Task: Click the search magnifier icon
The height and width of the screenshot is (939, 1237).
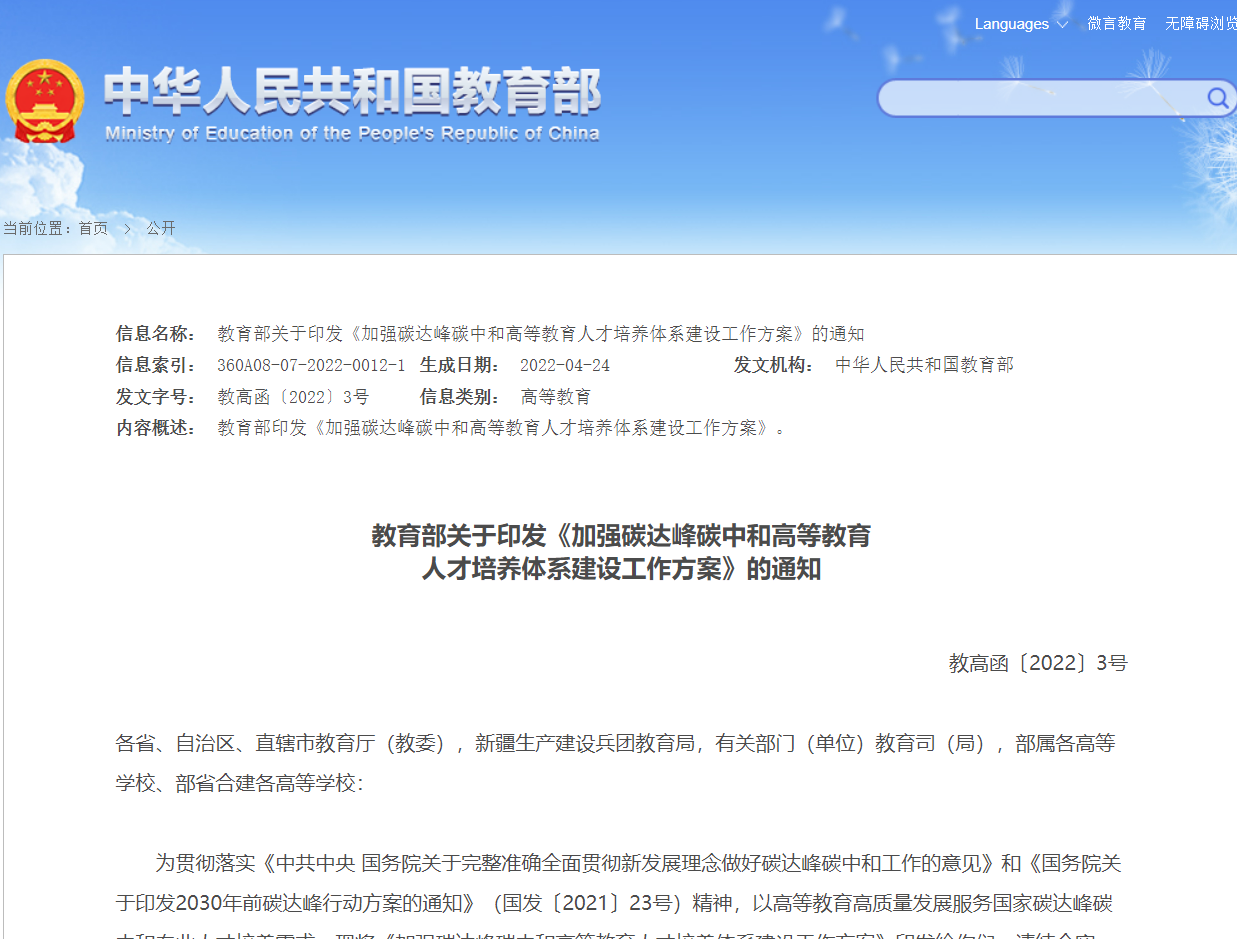Action: [x=1217, y=98]
